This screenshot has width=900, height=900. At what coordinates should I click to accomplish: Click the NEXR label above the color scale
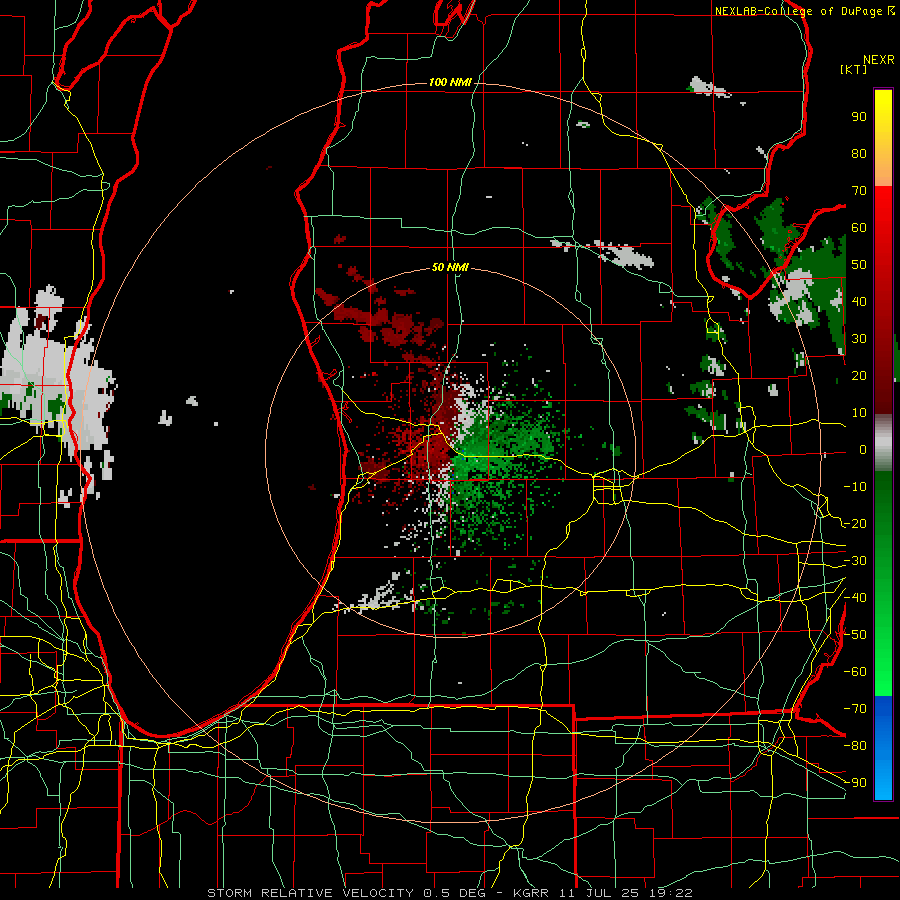[879, 60]
